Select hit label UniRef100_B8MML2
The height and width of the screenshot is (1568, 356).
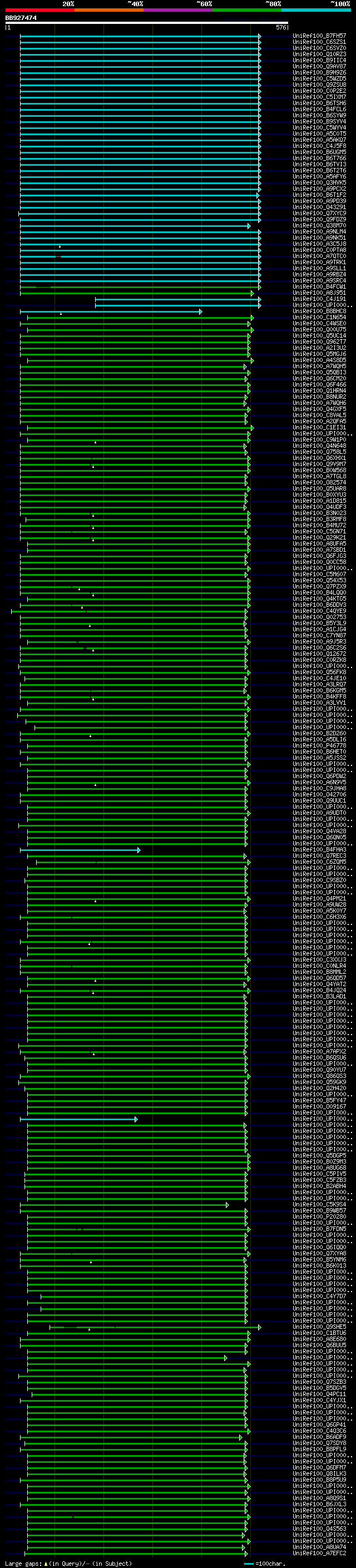319,972
